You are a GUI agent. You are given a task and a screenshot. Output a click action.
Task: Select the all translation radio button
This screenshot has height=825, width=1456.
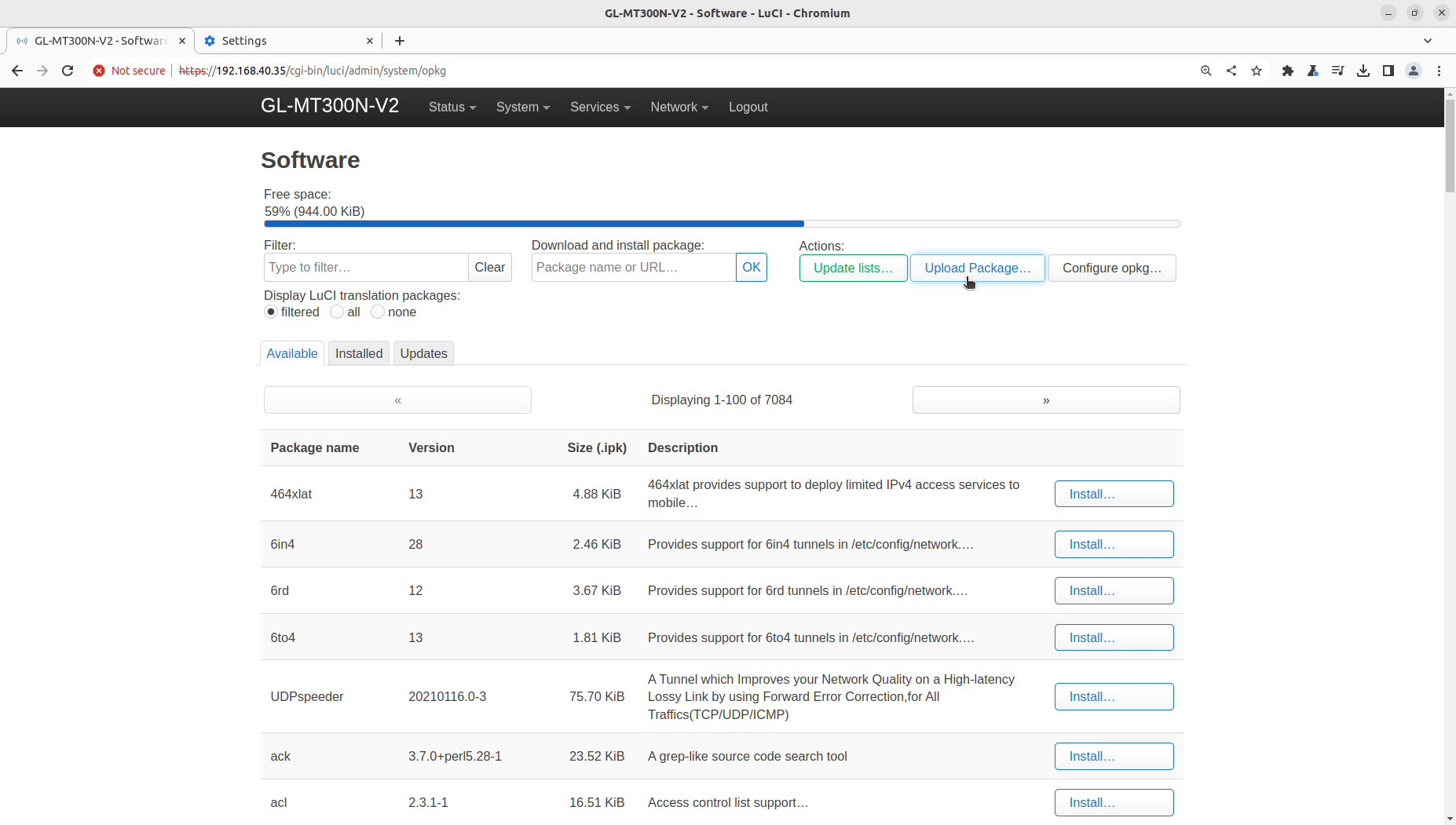337,312
